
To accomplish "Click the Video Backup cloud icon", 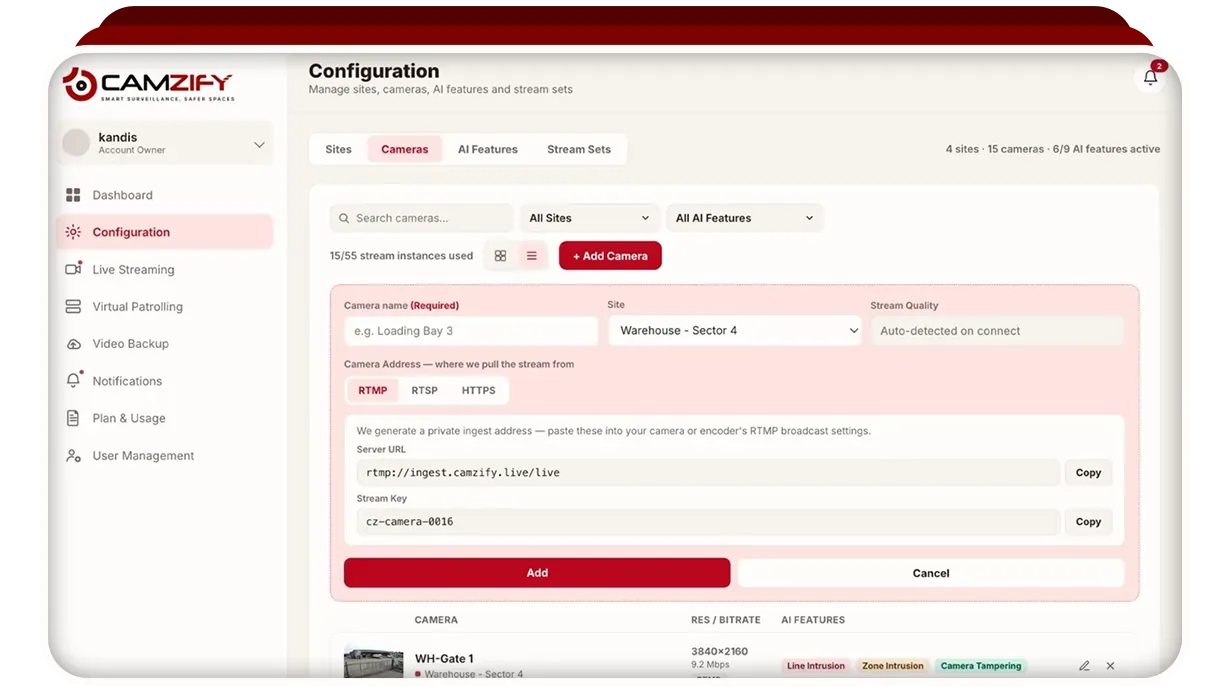I will (73, 344).
